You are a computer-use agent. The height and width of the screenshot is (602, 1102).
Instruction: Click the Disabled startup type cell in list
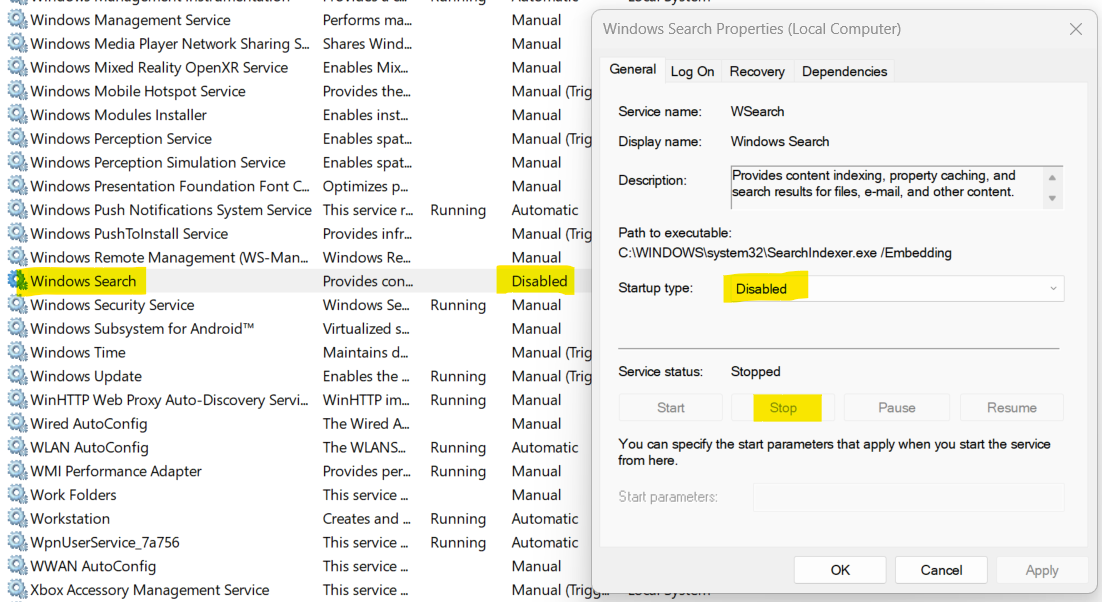pos(539,281)
